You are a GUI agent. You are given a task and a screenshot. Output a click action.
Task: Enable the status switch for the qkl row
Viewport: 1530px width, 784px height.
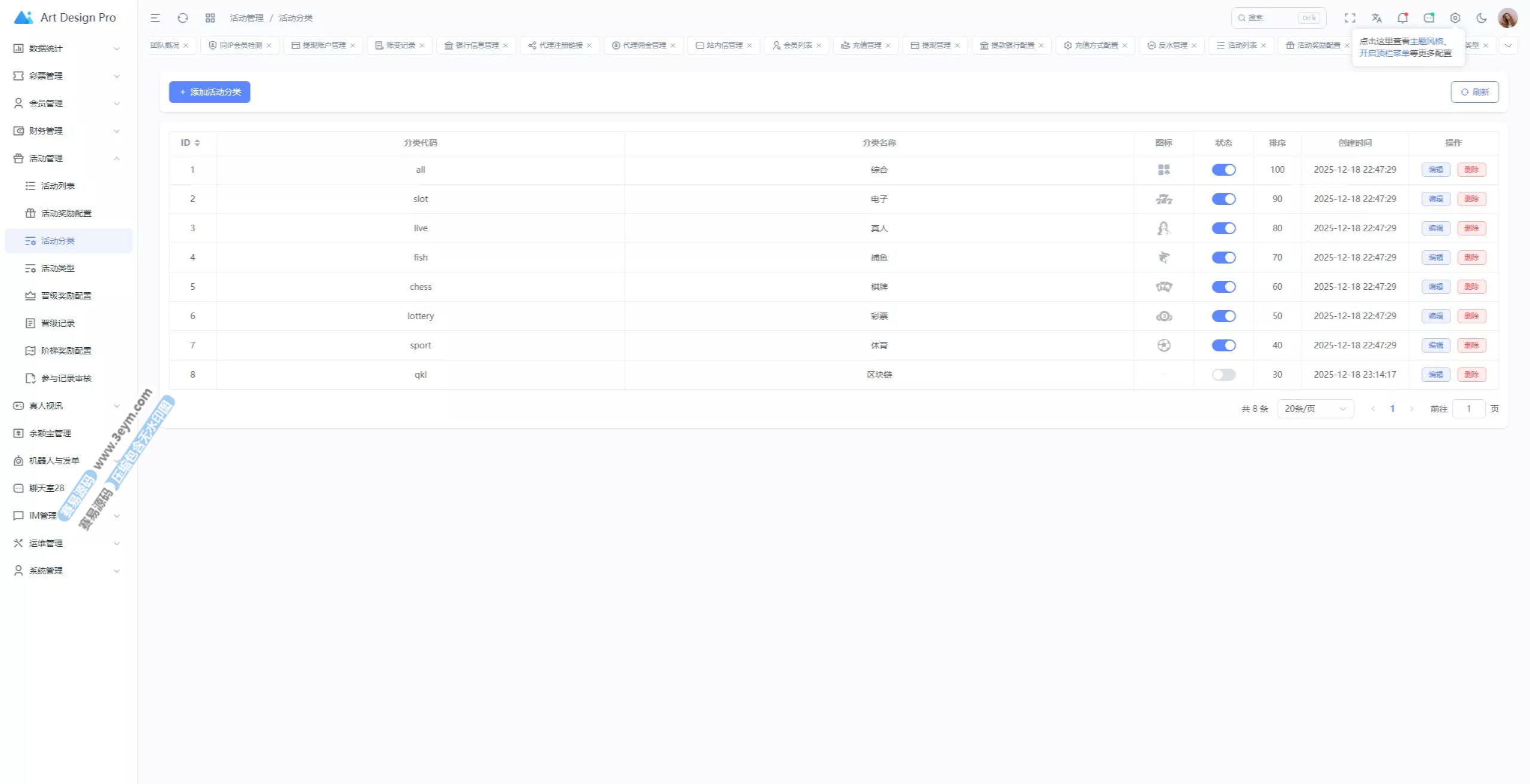(x=1223, y=375)
